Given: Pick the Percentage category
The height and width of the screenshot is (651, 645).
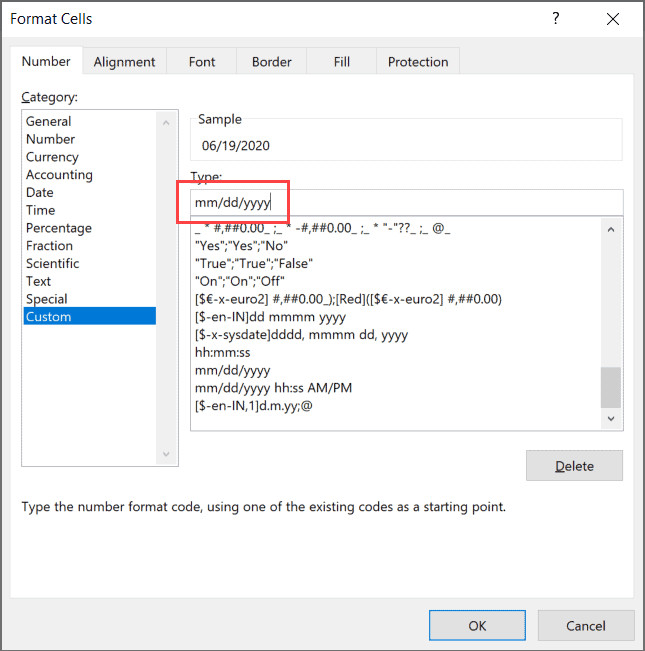Looking at the screenshot, I should 59,228.
